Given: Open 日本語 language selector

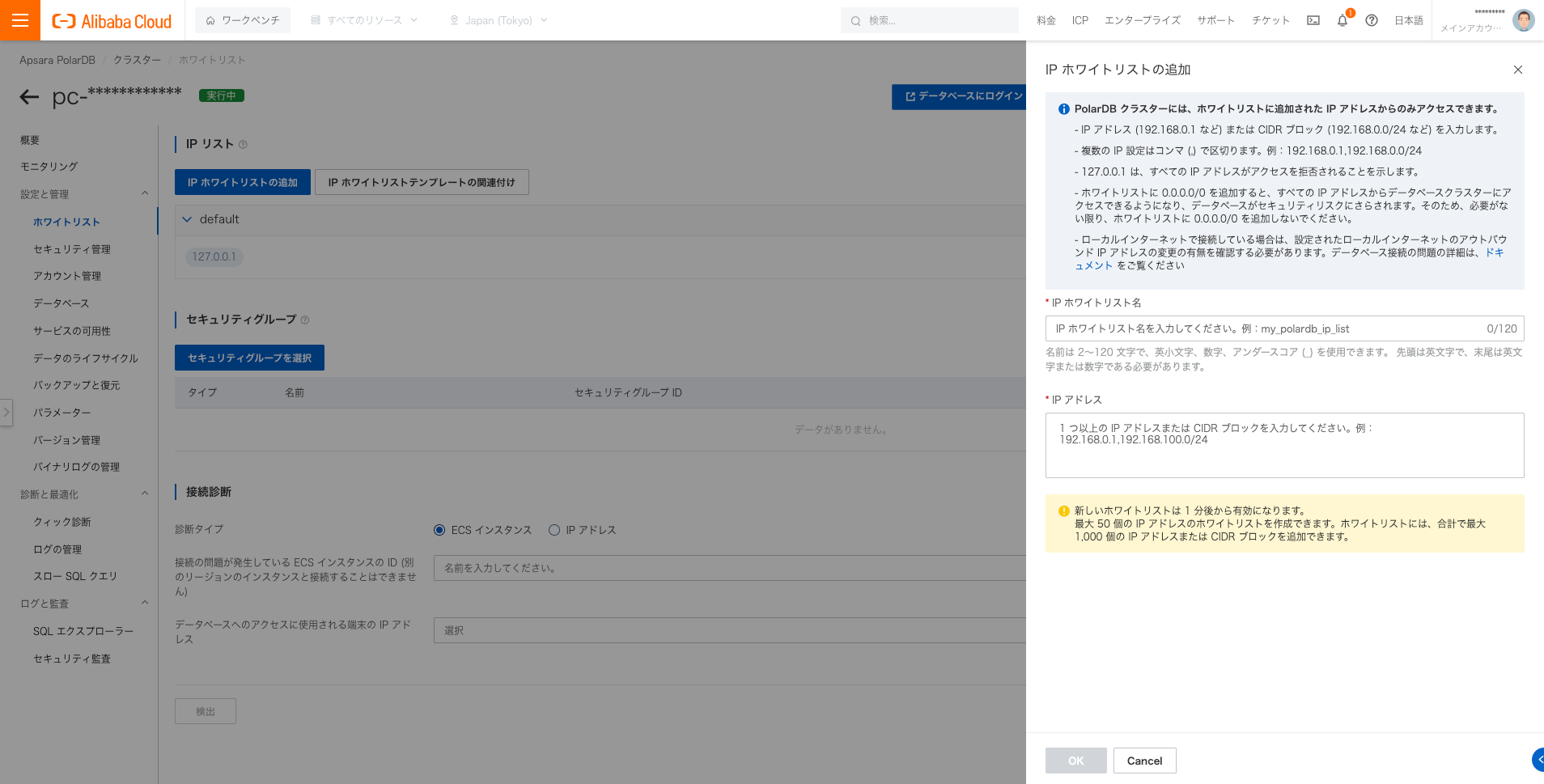Looking at the screenshot, I should (1408, 20).
